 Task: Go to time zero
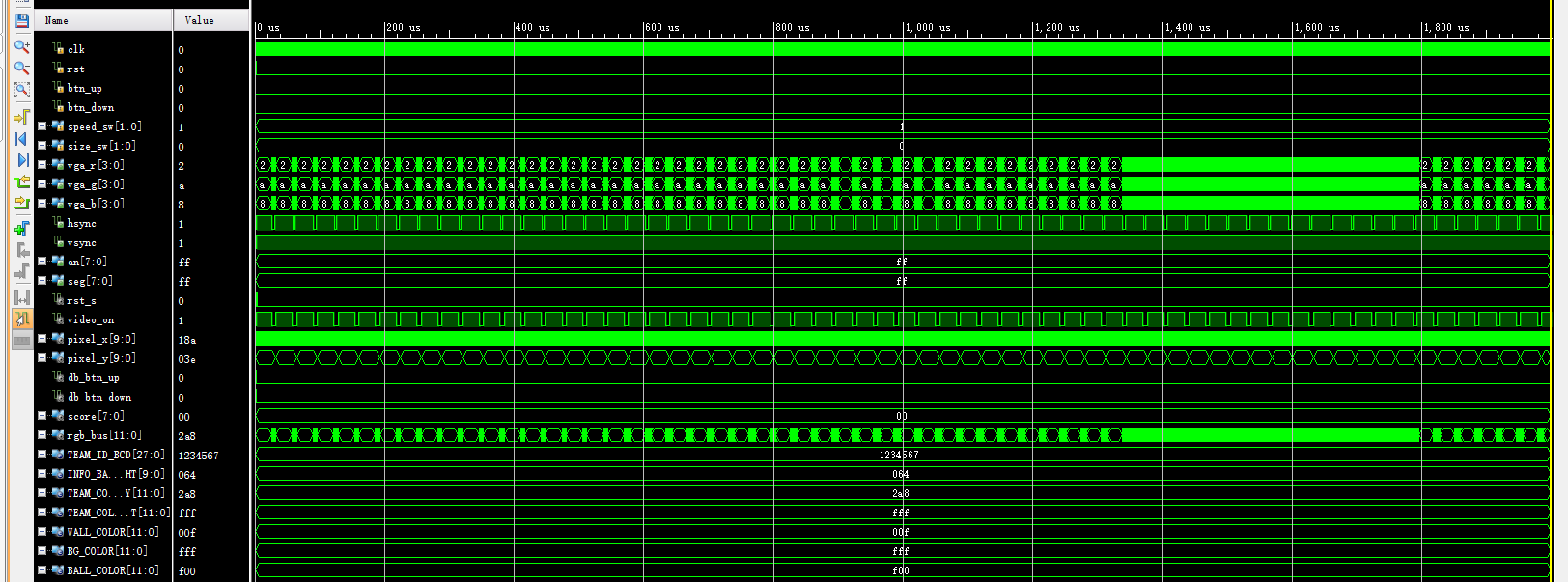(x=21, y=139)
